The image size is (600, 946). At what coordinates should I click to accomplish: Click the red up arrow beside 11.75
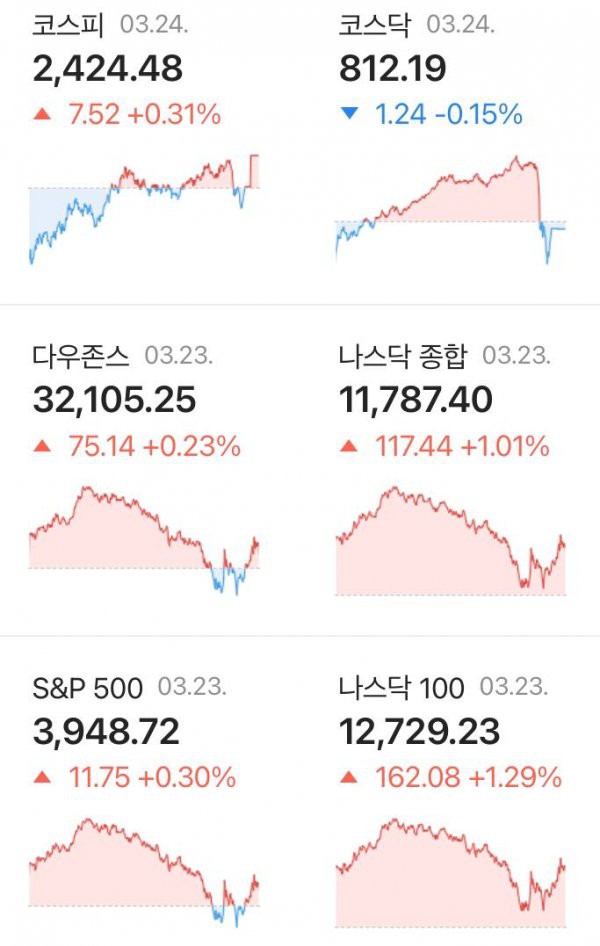point(42,777)
